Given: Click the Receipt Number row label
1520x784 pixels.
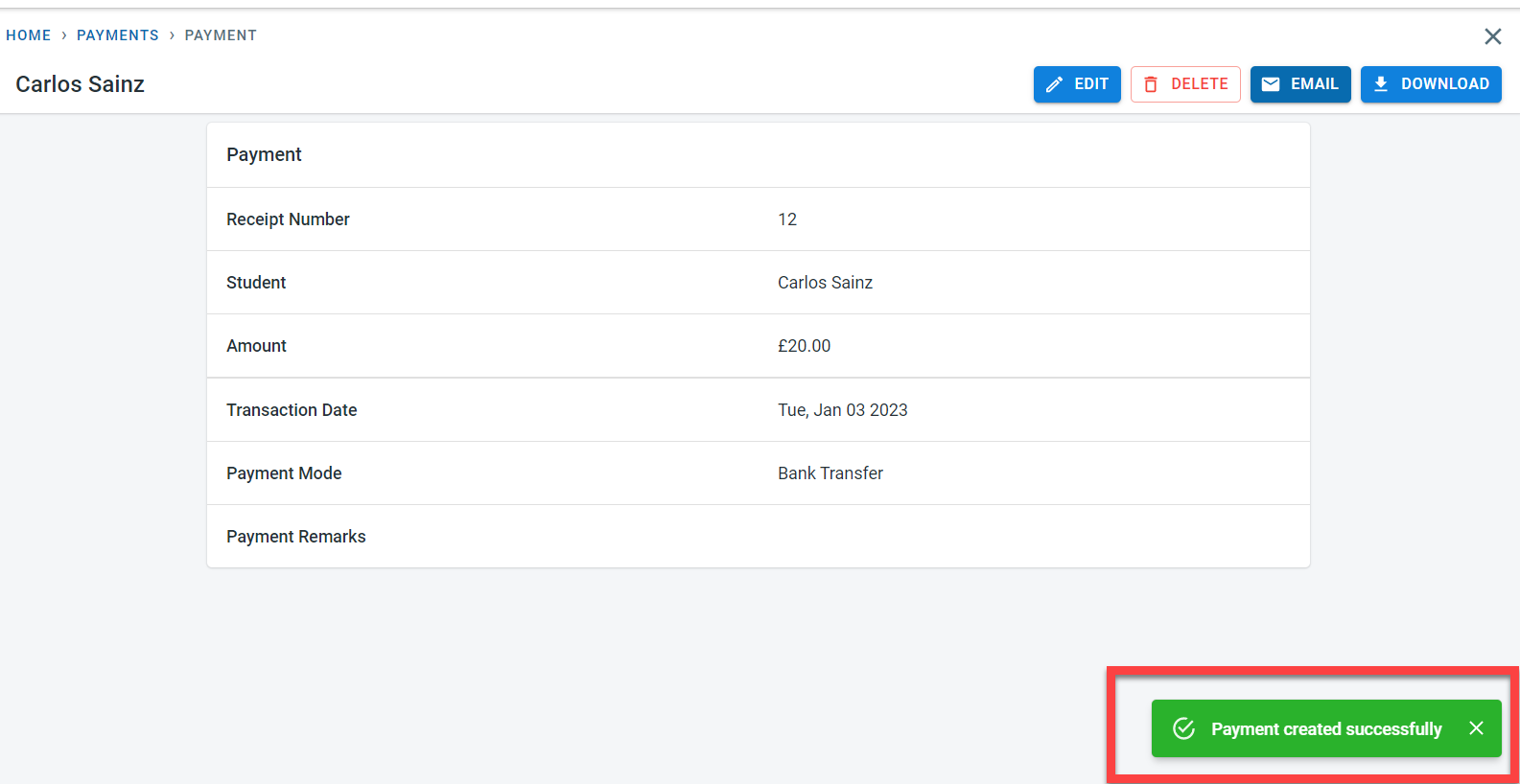Looking at the screenshot, I should point(288,219).
